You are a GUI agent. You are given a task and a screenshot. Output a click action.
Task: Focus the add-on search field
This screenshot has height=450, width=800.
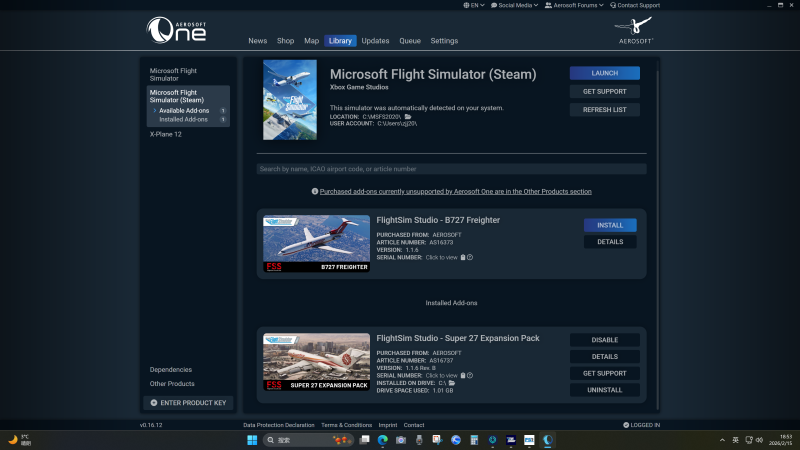pos(452,169)
